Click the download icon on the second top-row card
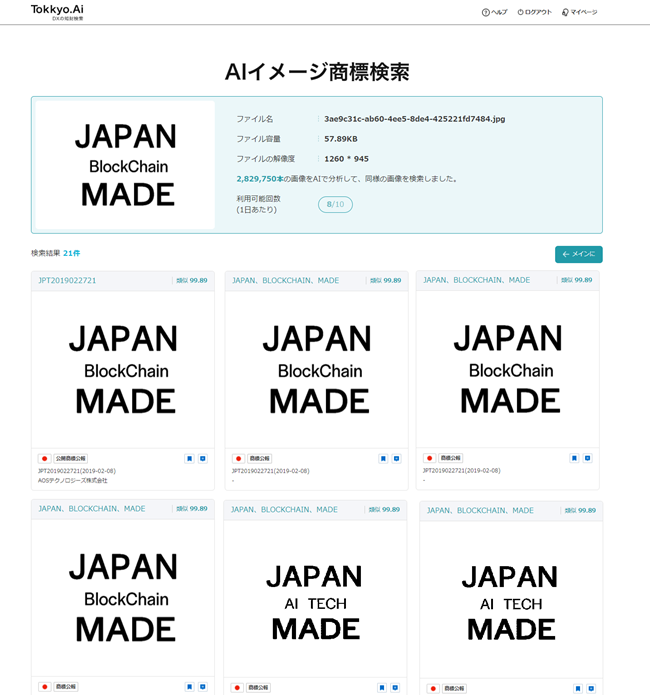 click(x=396, y=459)
